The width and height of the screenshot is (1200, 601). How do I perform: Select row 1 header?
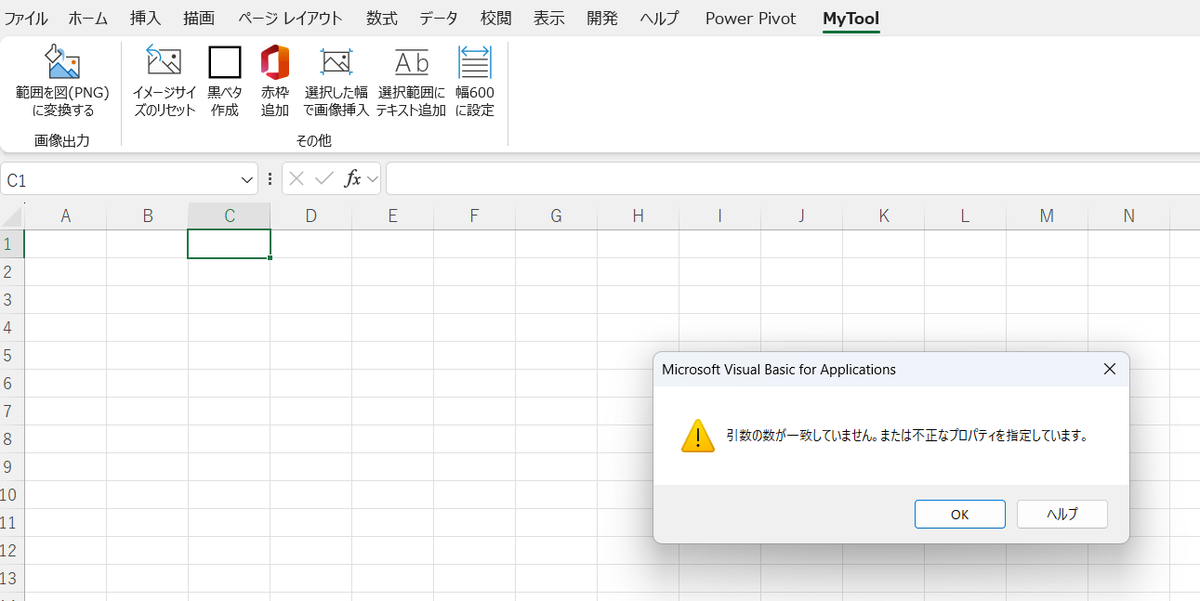tap(12, 244)
